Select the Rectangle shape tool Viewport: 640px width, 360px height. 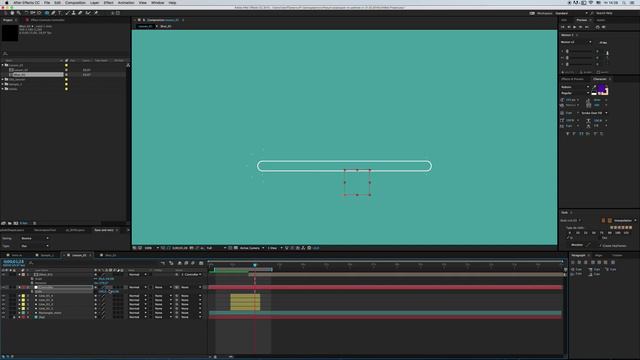tap(46, 13)
